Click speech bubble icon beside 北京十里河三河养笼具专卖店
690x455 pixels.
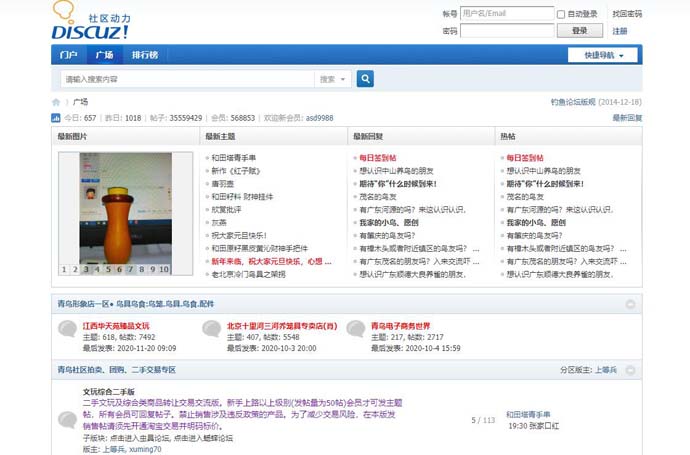(x=211, y=329)
